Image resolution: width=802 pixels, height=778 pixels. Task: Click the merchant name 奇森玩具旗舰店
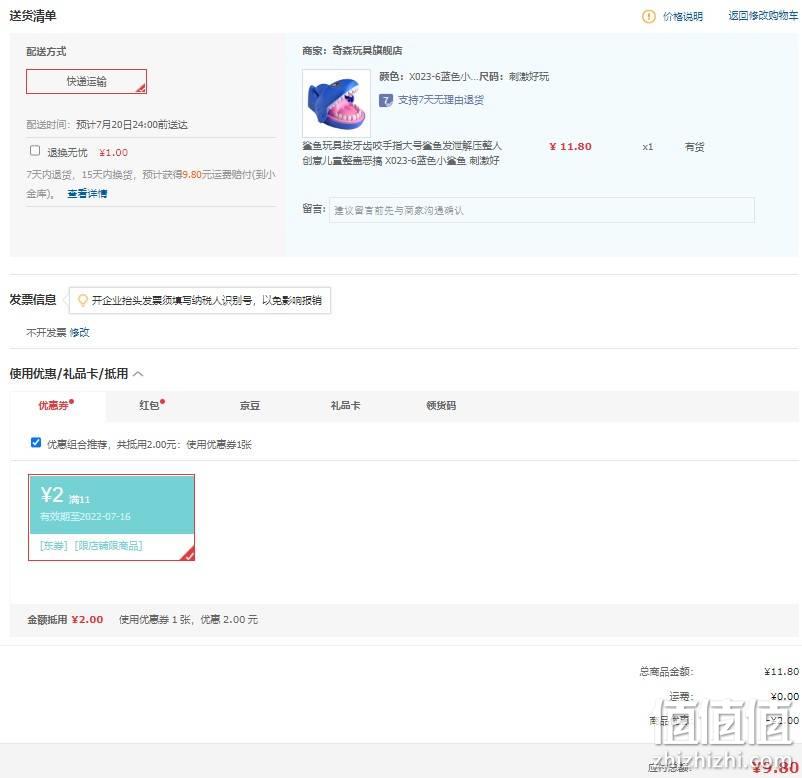[367, 51]
